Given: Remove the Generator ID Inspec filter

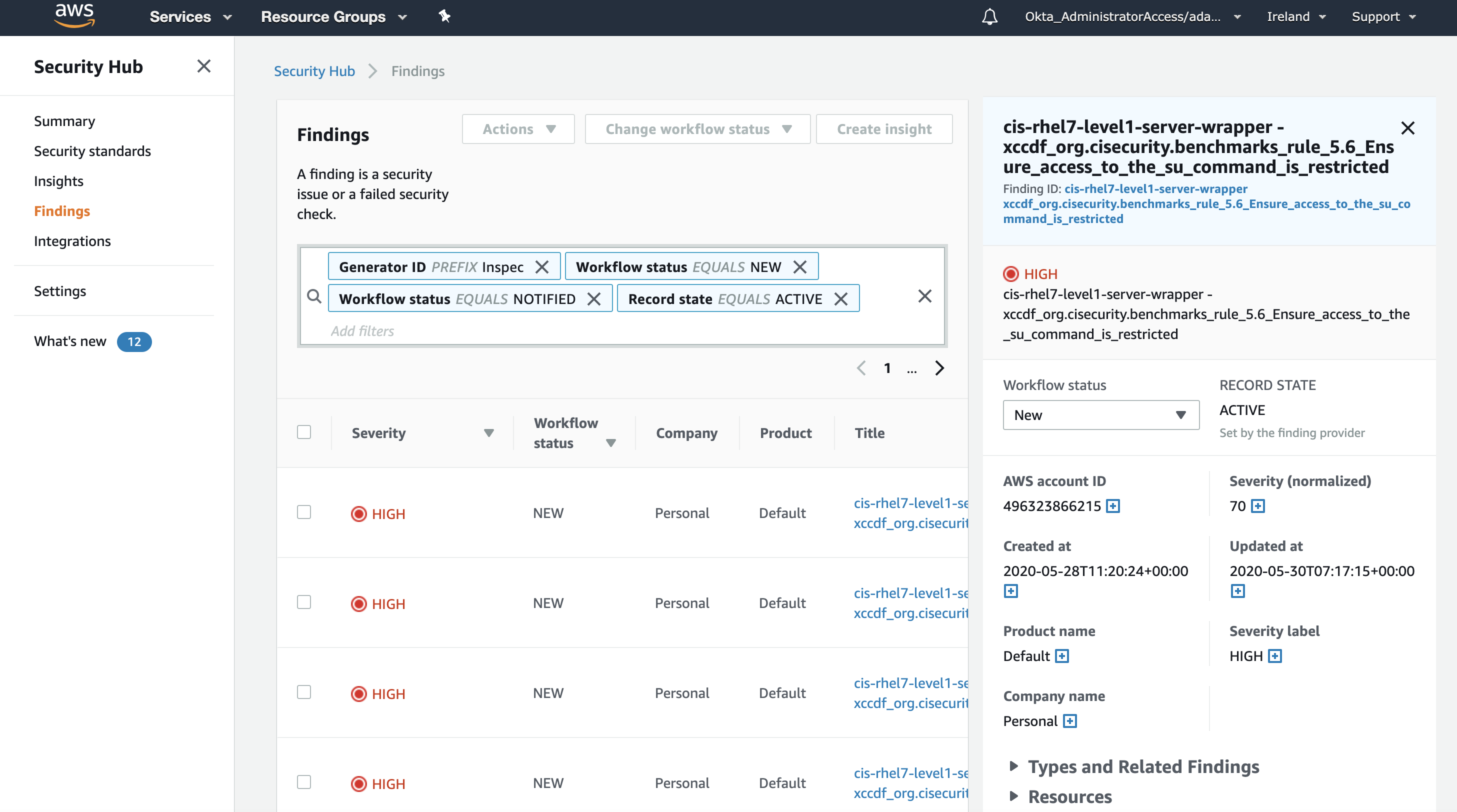Looking at the screenshot, I should (542, 267).
